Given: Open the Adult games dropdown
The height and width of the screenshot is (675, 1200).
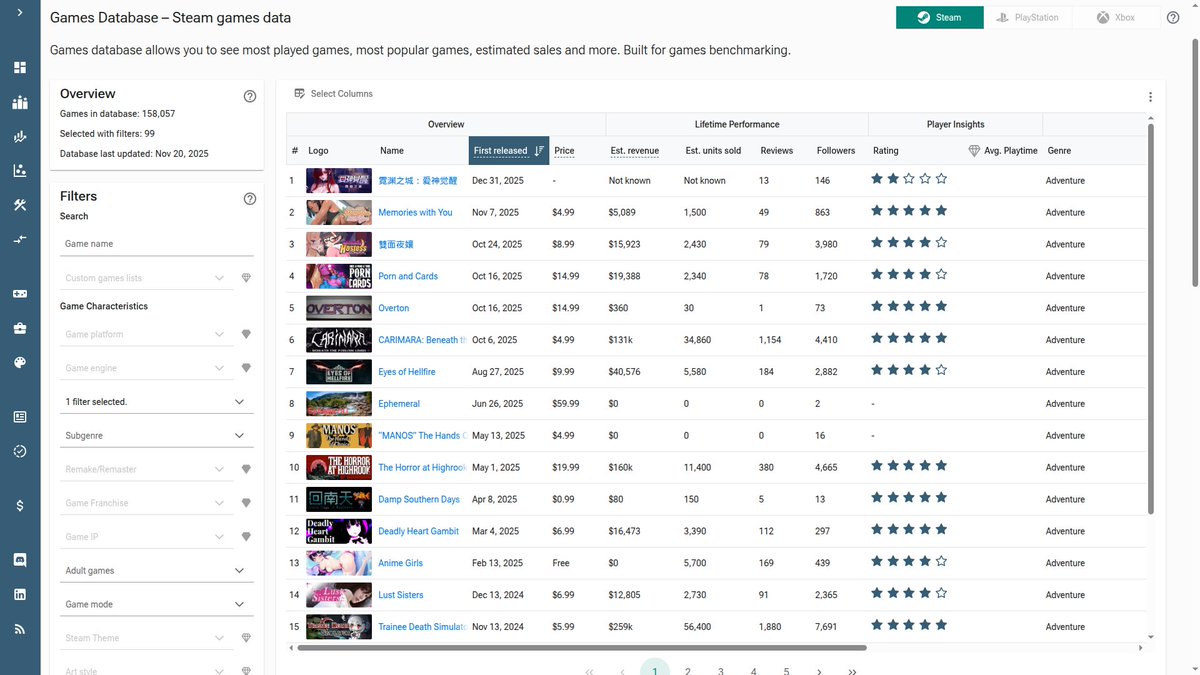Looking at the screenshot, I should 239,570.
